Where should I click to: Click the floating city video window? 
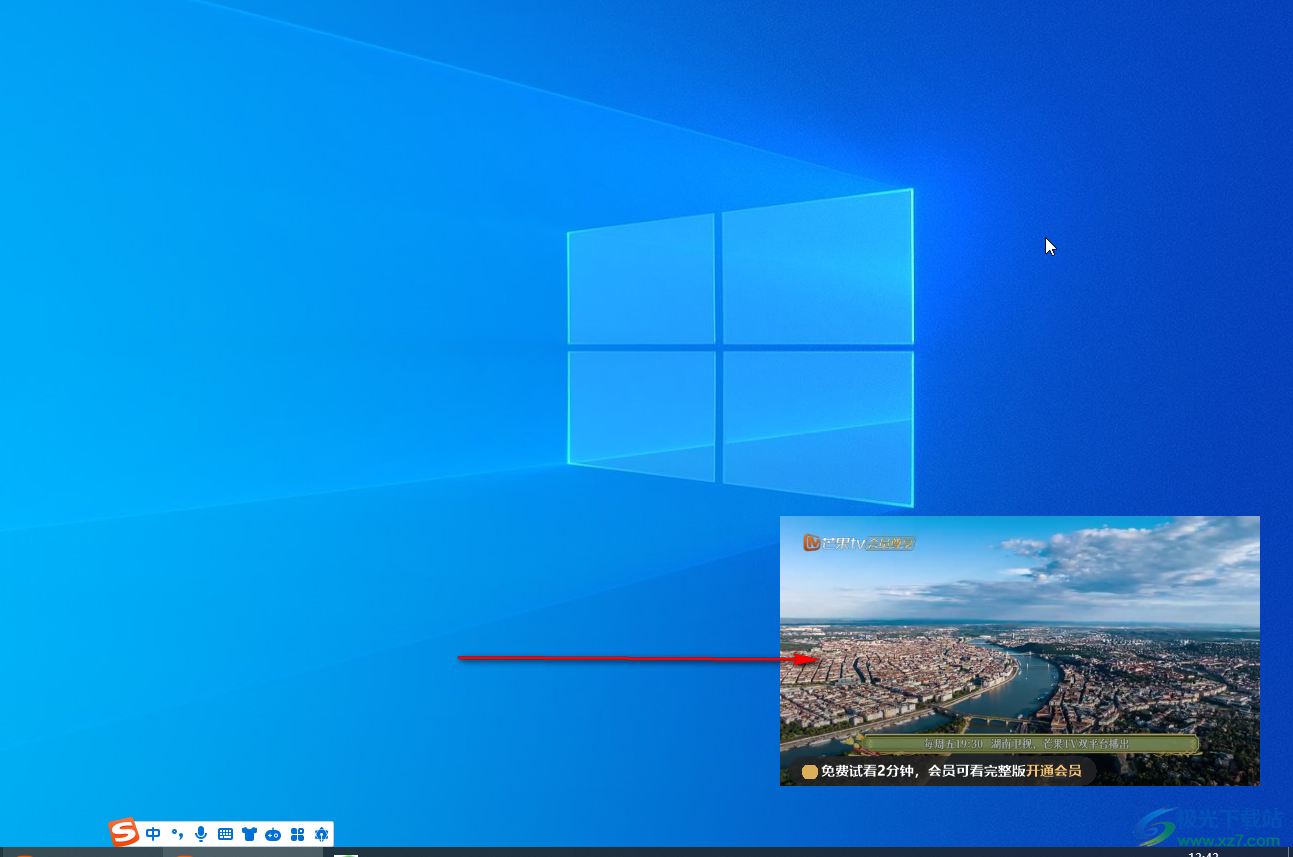point(1019,650)
